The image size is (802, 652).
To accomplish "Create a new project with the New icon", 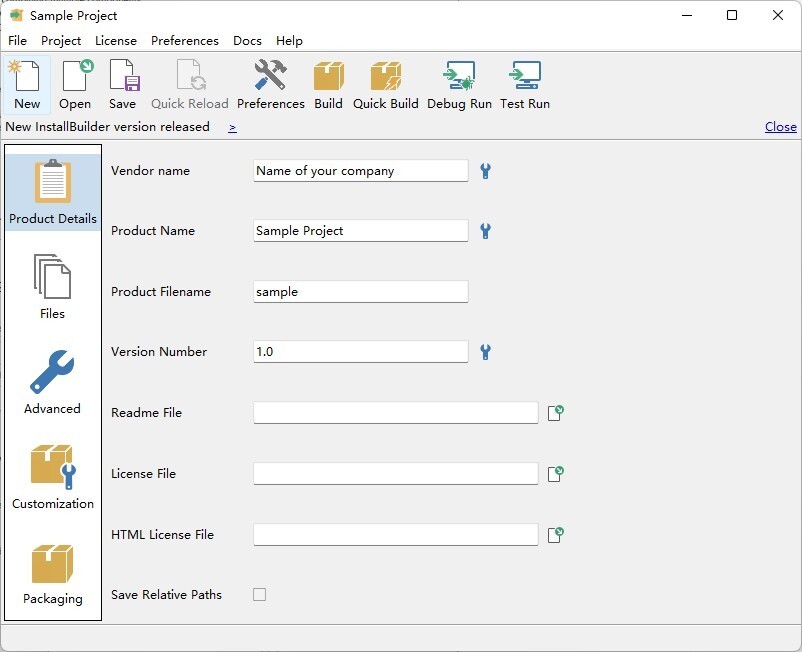I will [x=25, y=84].
